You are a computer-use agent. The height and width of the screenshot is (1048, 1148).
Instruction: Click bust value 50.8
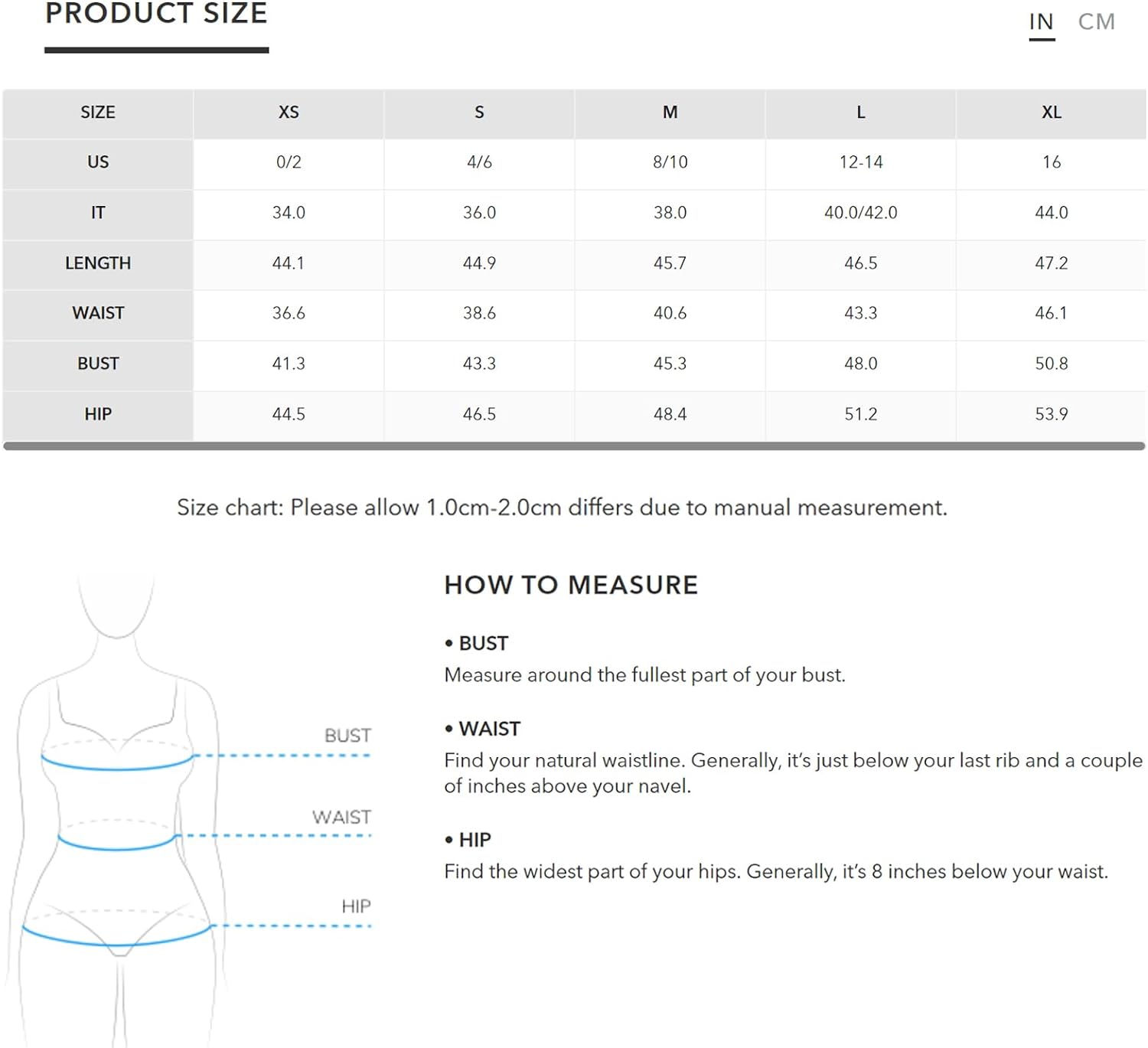(1052, 364)
